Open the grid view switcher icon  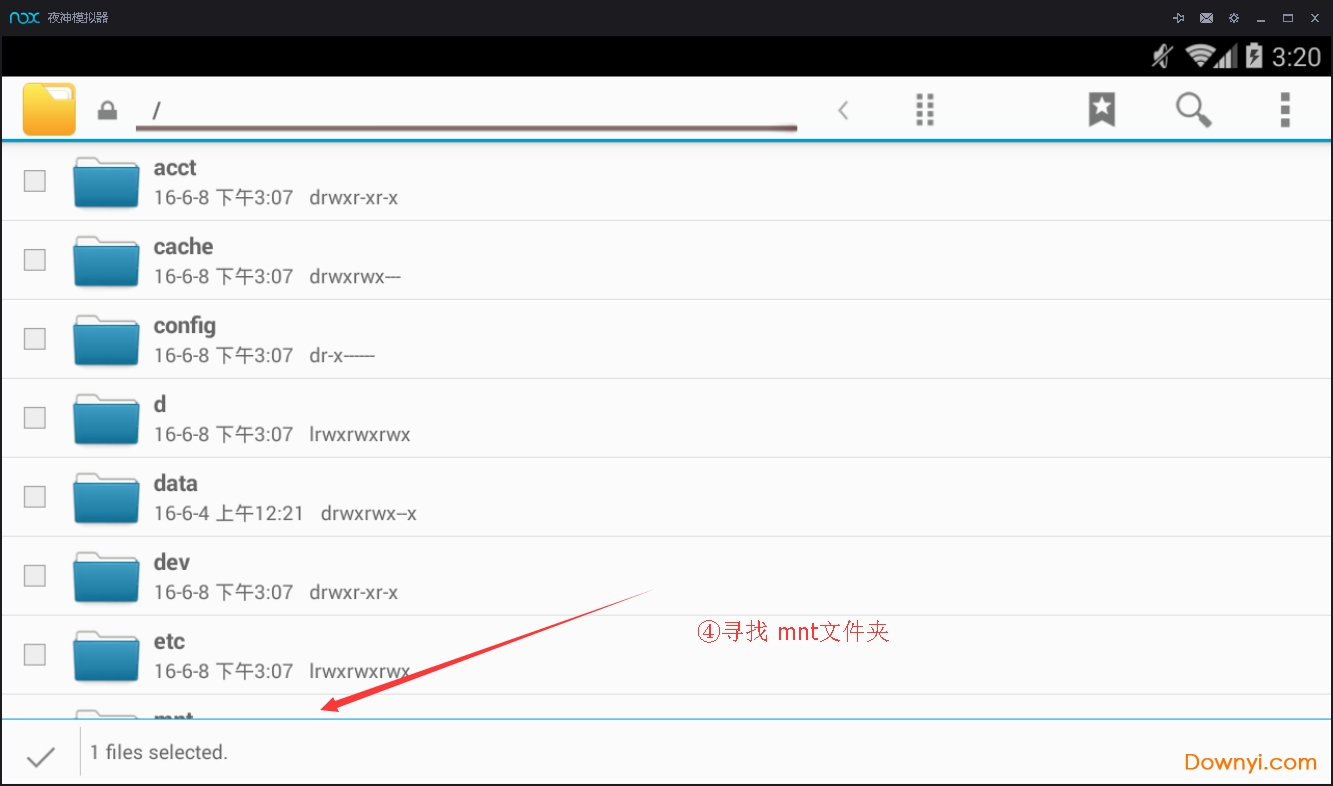click(925, 110)
